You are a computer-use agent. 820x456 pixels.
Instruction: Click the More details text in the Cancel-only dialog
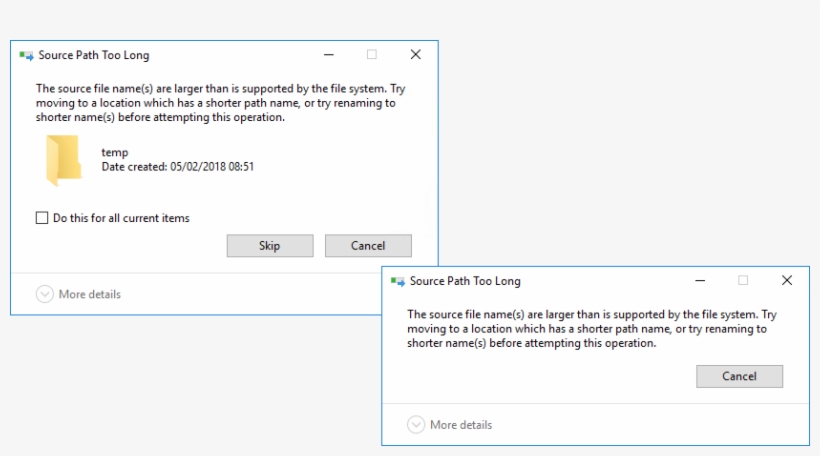[461, 425]
